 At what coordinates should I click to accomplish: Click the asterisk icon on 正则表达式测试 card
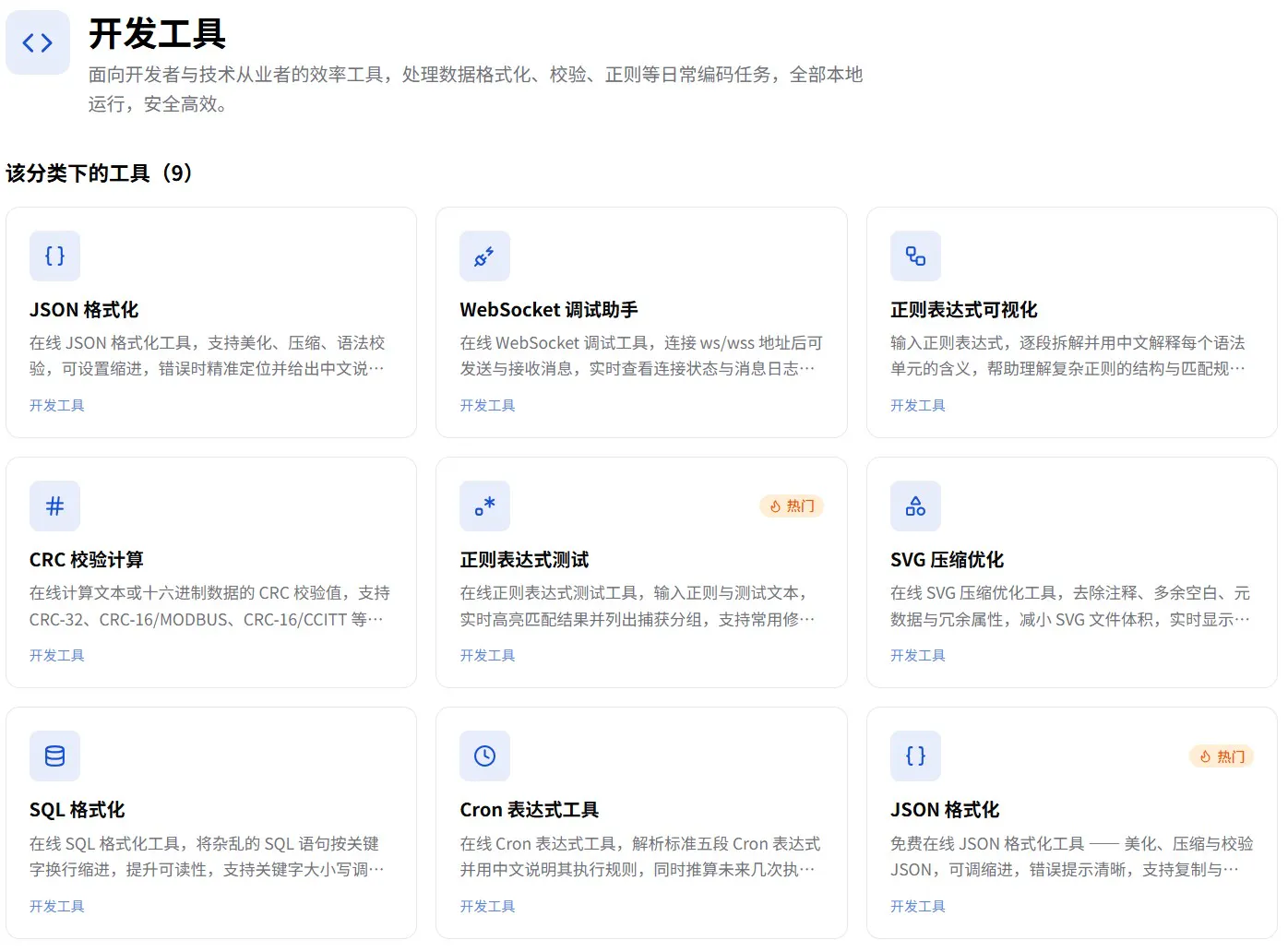(484, 506)
